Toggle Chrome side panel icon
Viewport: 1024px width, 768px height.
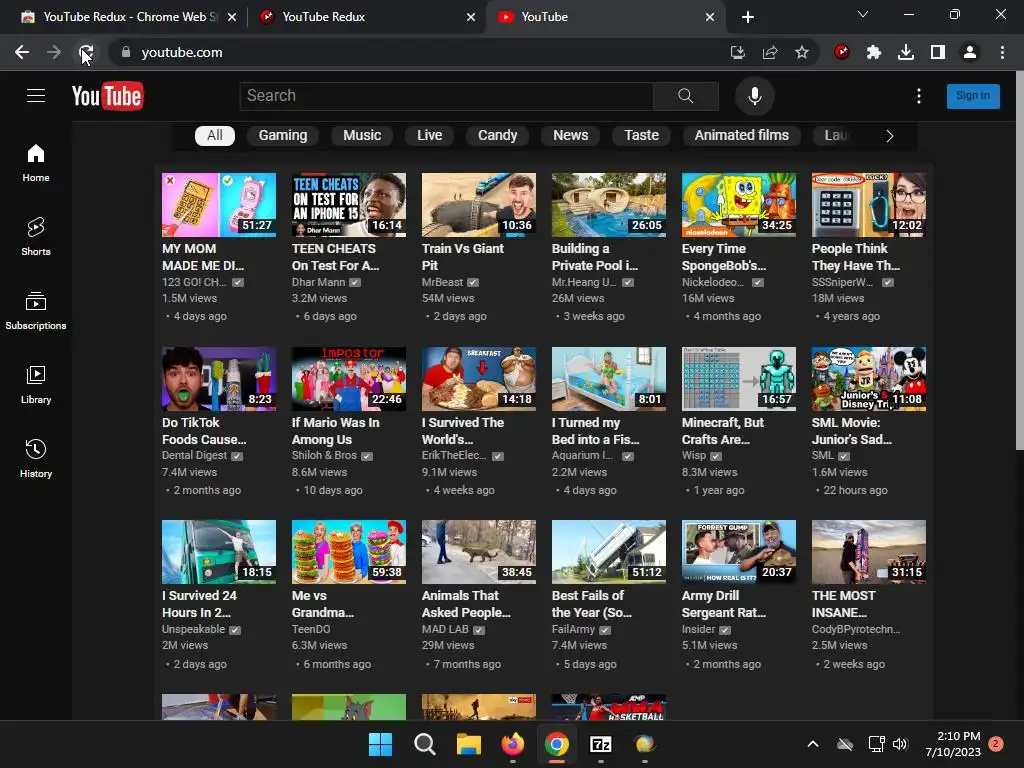938,52
